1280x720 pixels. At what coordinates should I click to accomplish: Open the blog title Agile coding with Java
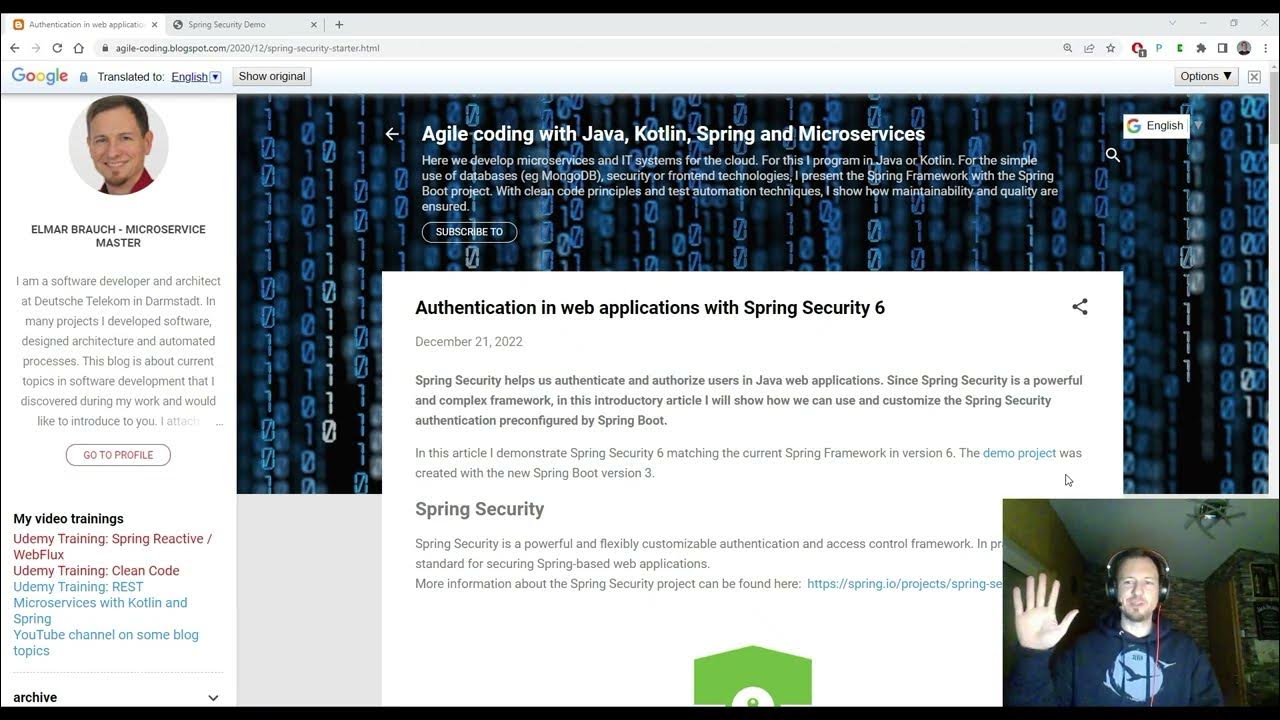pyautogui.click(x=673, y=134)
